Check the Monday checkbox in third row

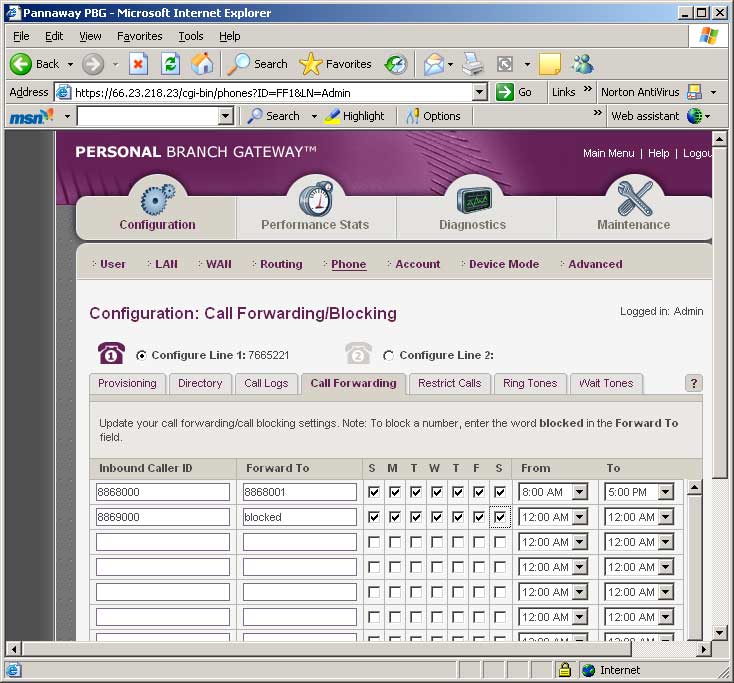click(395, 542)
